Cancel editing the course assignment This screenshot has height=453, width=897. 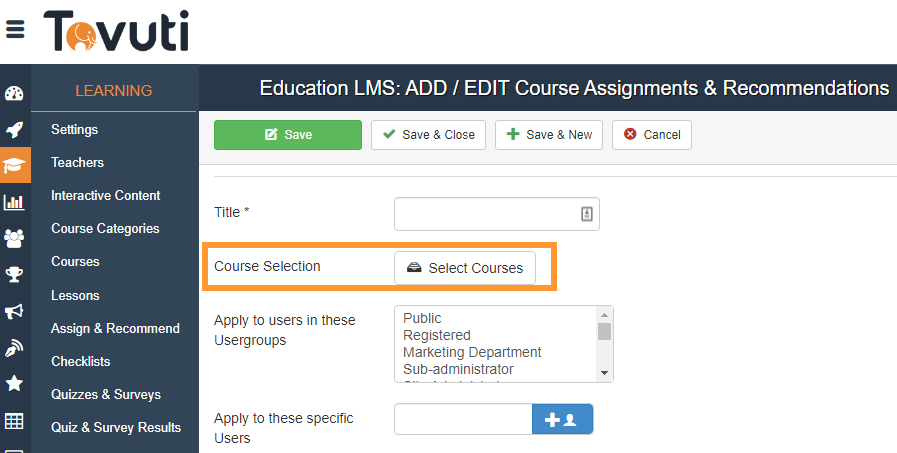click(653, 135)
